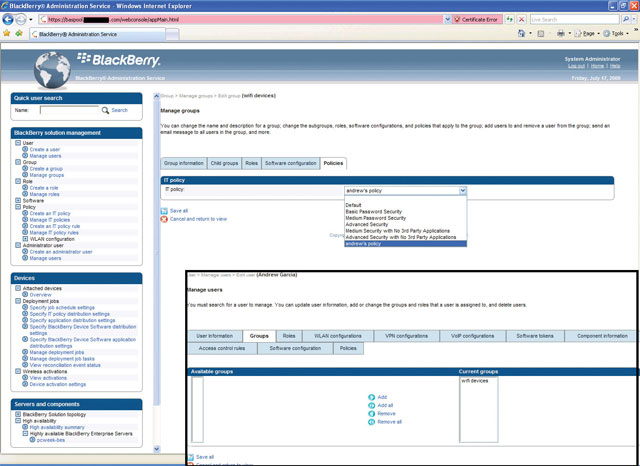
Task: Switch to the Group information tab
Action: point(184,163)
